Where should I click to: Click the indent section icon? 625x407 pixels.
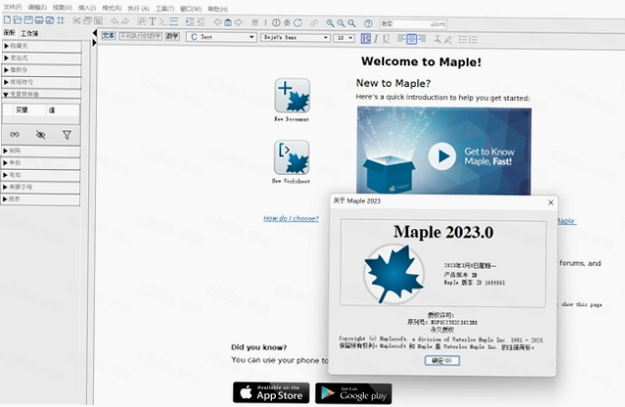[x=190, y=22]
